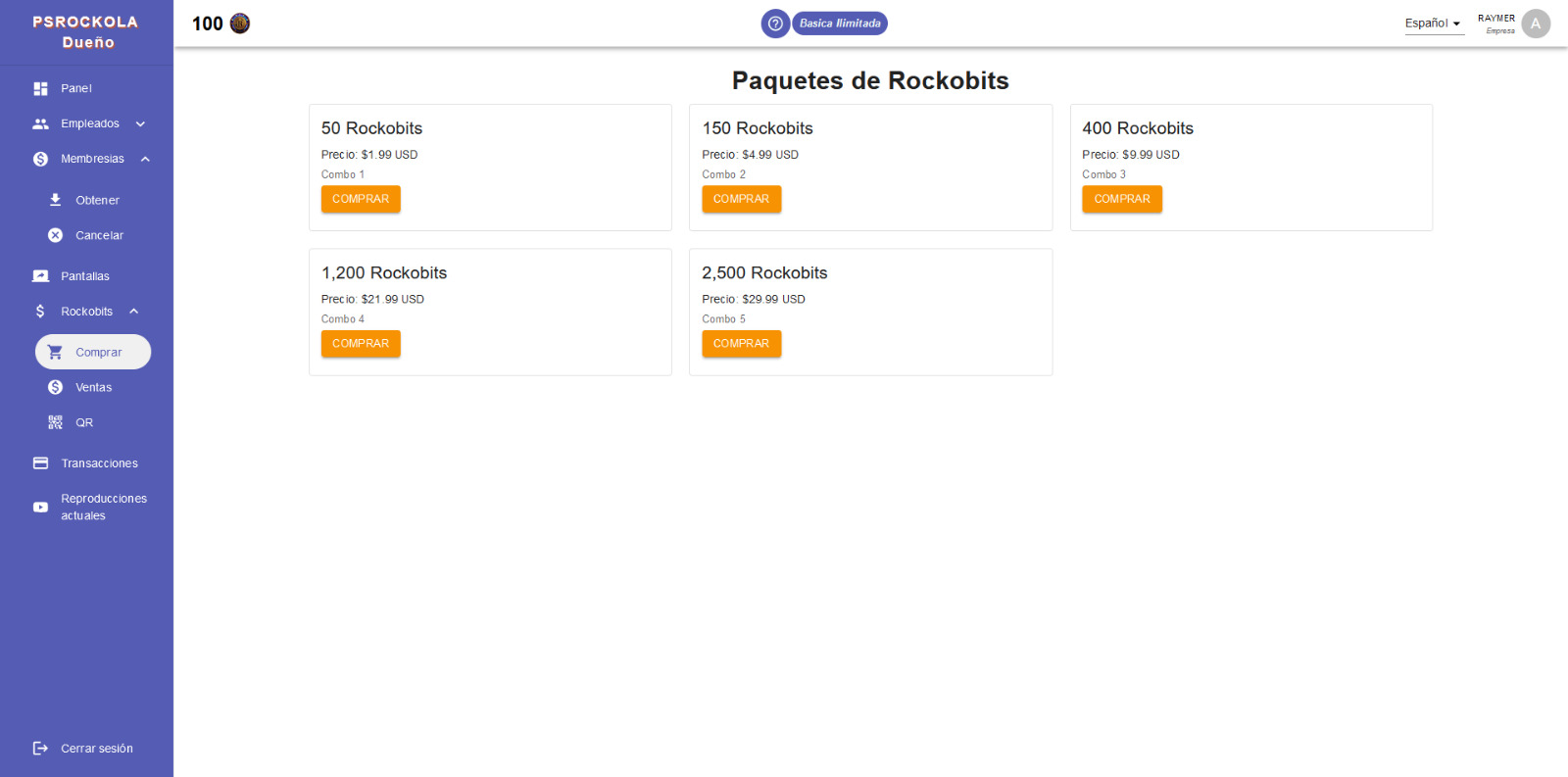Click the Rockobits dollar sign icon
The height and width of the screenshot is (777, 1568).
tap(40, 312)
